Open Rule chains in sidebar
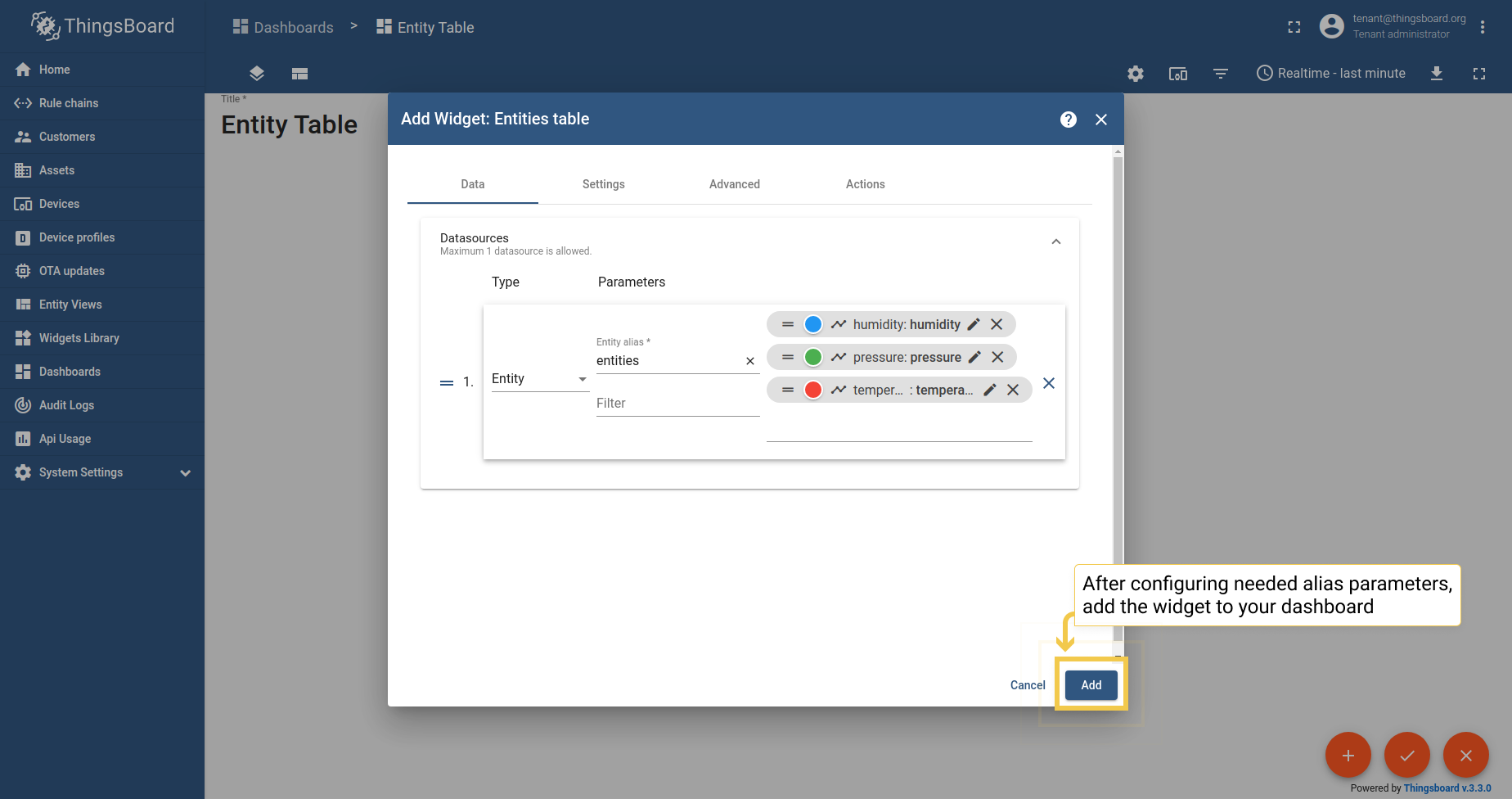Image resolution: width=1512 pixels, height=799 pixels. coord(101,103)
